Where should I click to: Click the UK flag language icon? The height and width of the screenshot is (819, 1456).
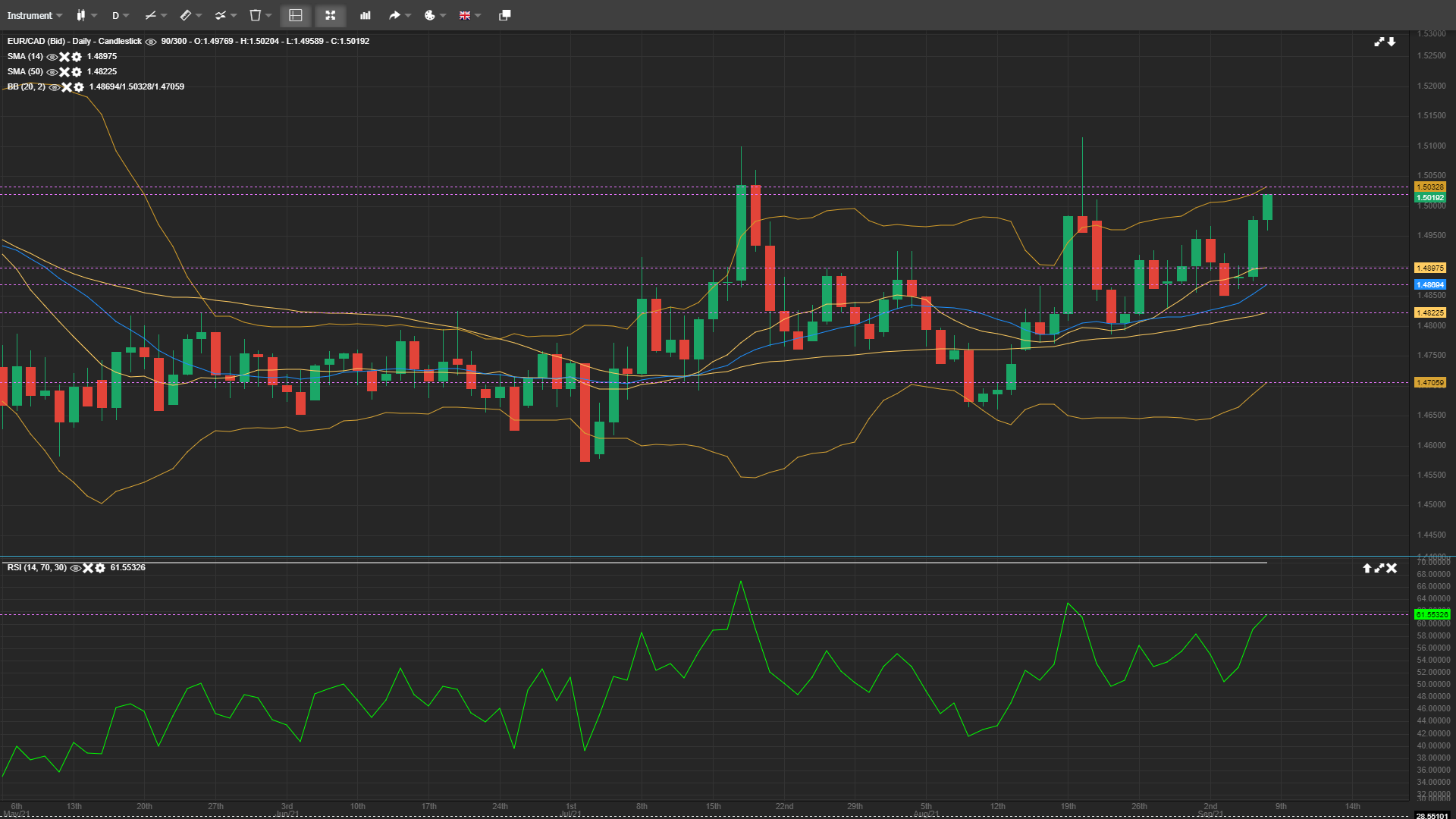[464, 15]
